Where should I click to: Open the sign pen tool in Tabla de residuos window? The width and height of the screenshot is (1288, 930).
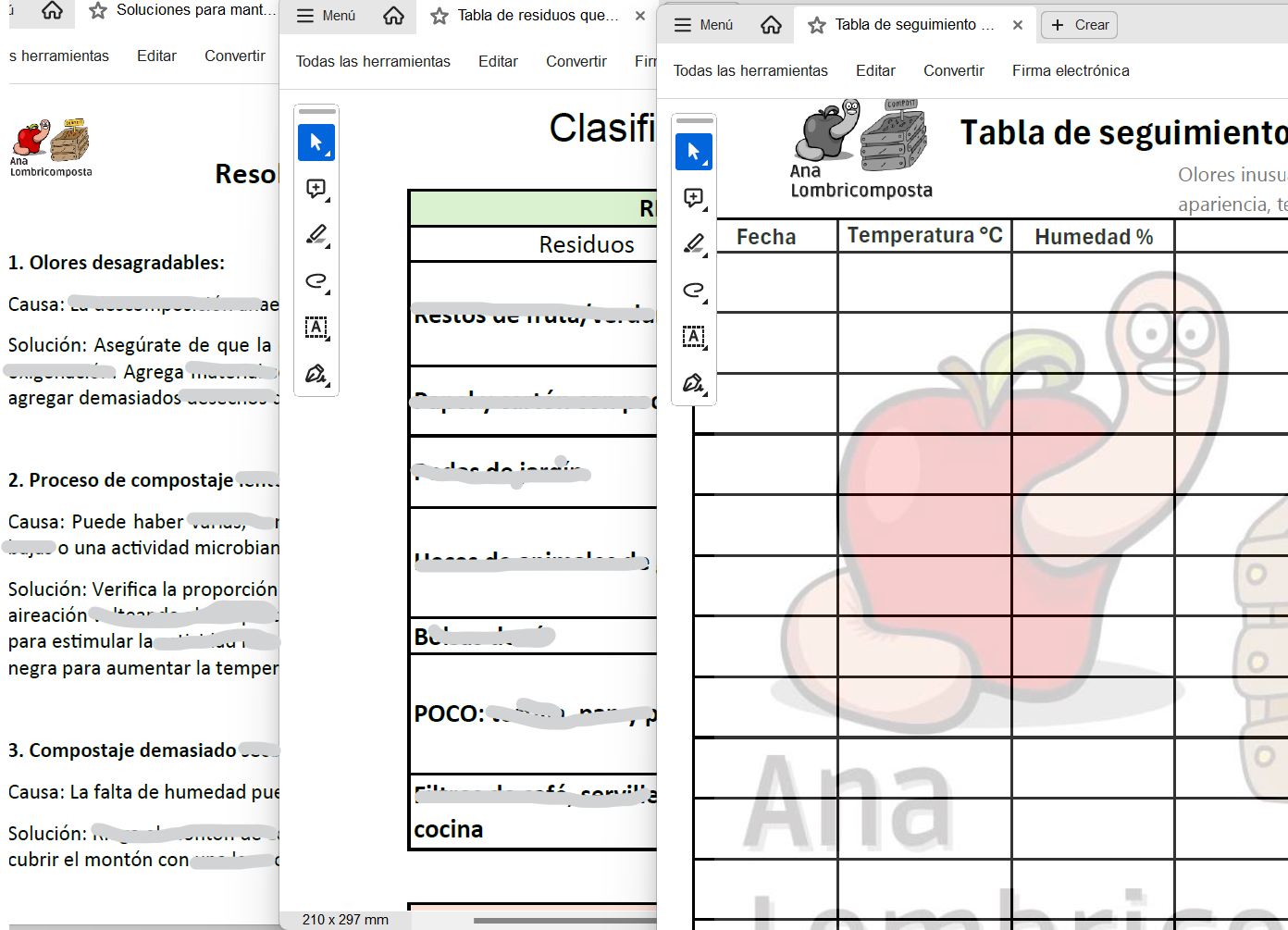(x=316, y=374)
